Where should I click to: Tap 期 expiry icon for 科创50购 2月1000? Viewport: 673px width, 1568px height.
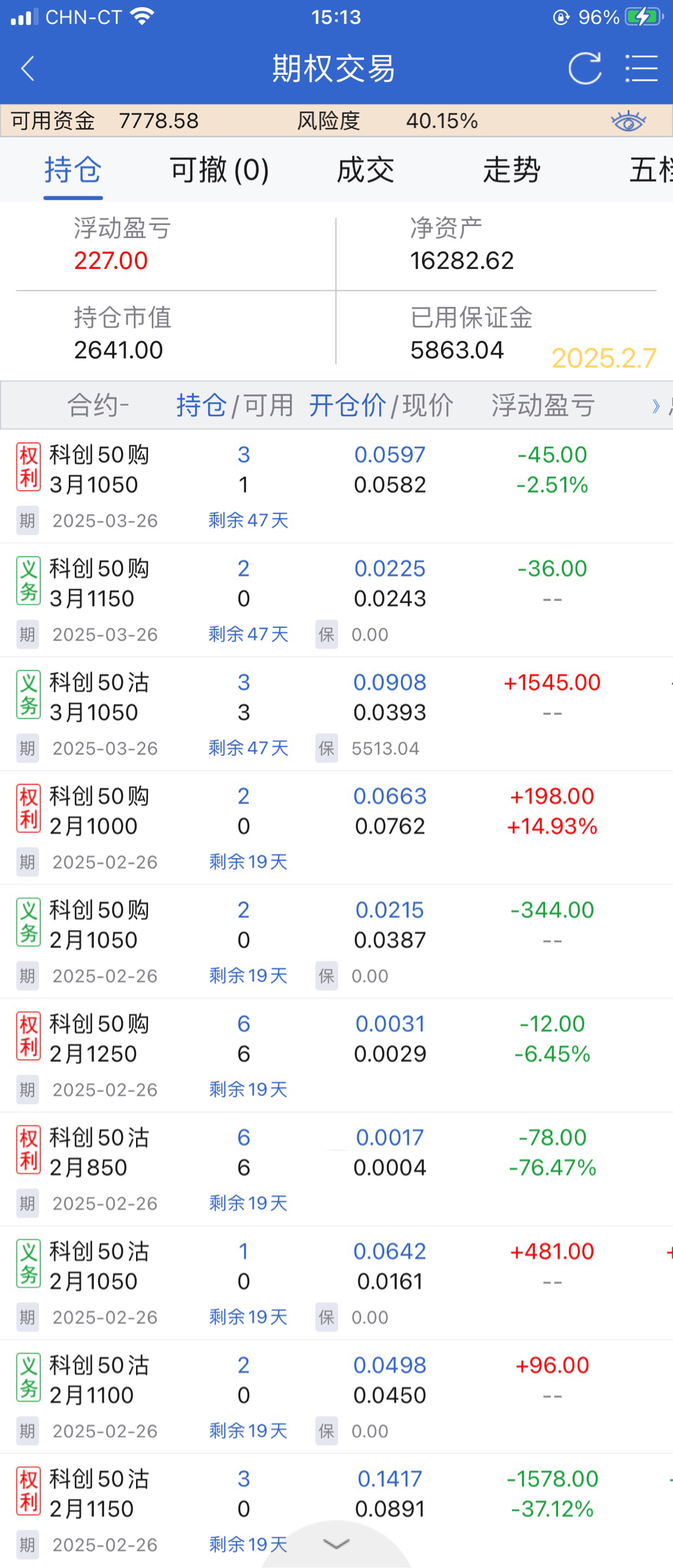point(28,862)
